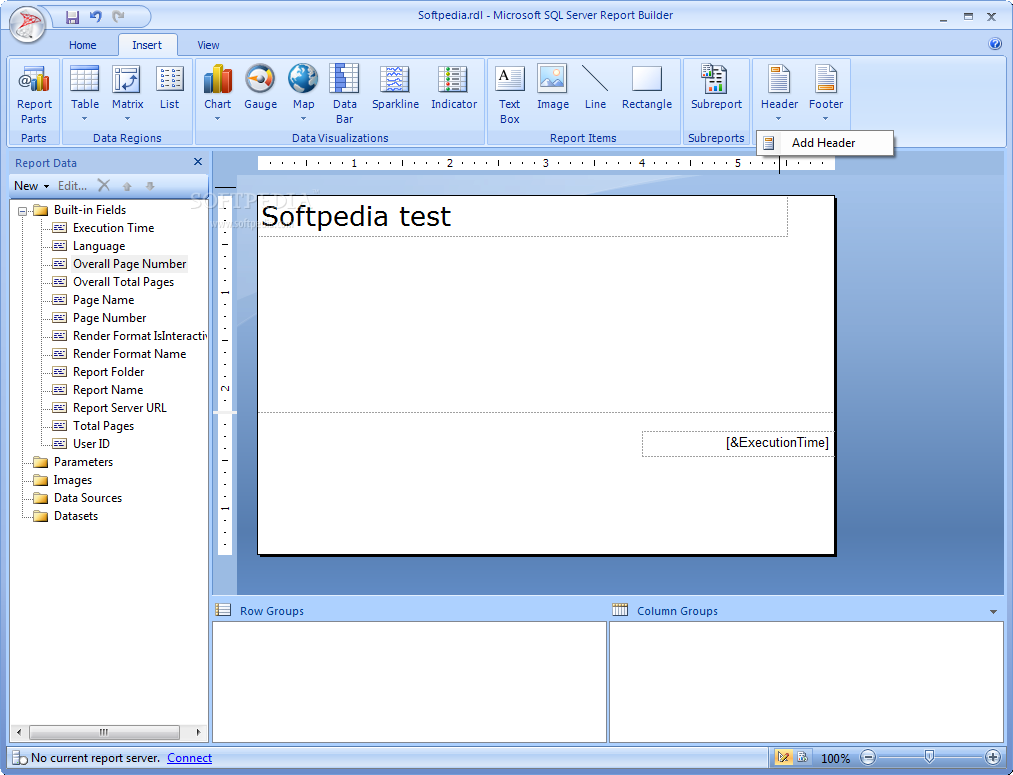Insert a Text Box report item
1013x775 pixels.
[x=510, y=94]
